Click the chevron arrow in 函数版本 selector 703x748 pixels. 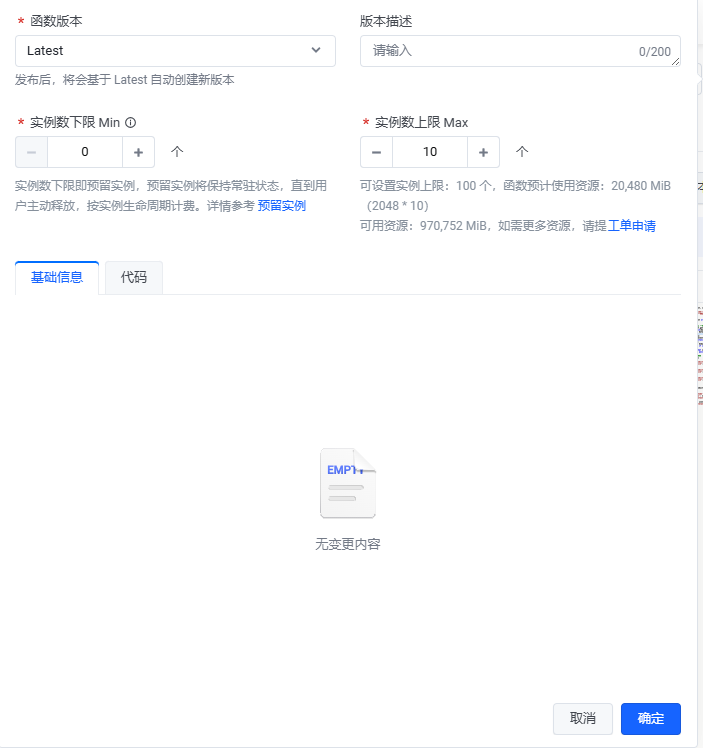click(316, 50)
